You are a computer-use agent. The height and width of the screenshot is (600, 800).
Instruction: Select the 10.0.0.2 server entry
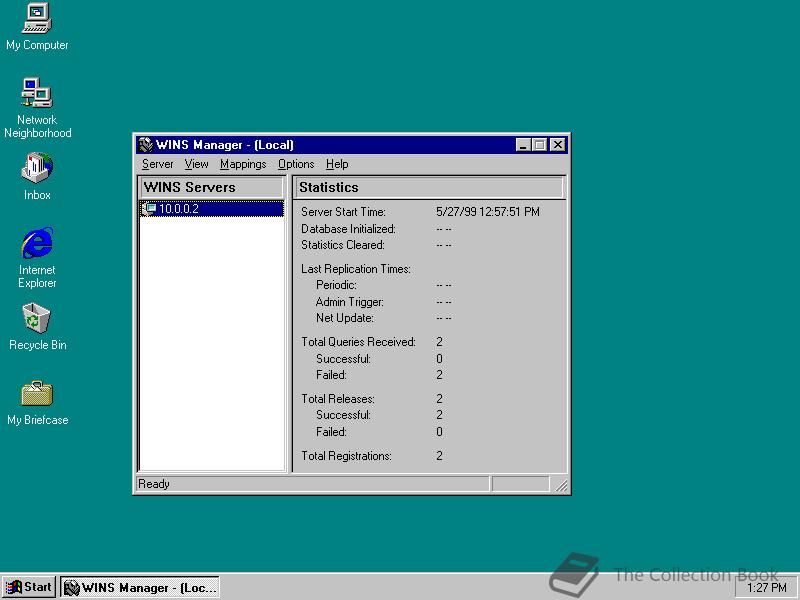(212, 209)
